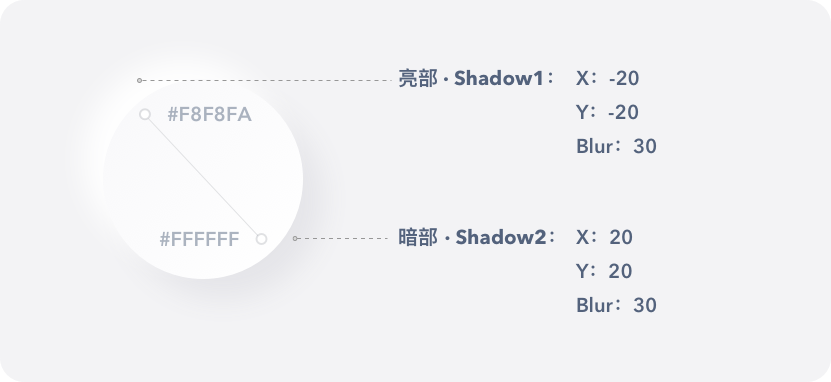Select the #F8F8FA color label
The height and width of the screenshot is (382, 831).
[209, 114]
